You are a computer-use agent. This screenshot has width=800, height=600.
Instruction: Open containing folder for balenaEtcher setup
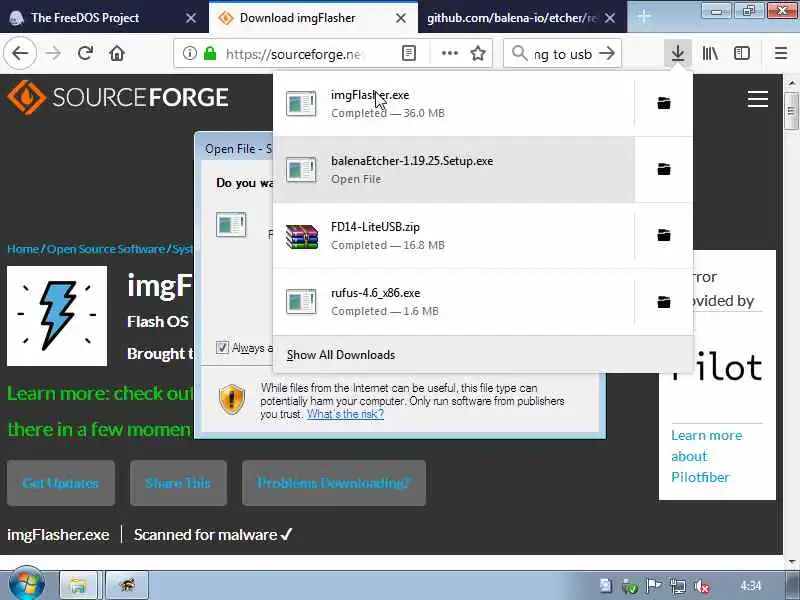(x=664, y=169)
